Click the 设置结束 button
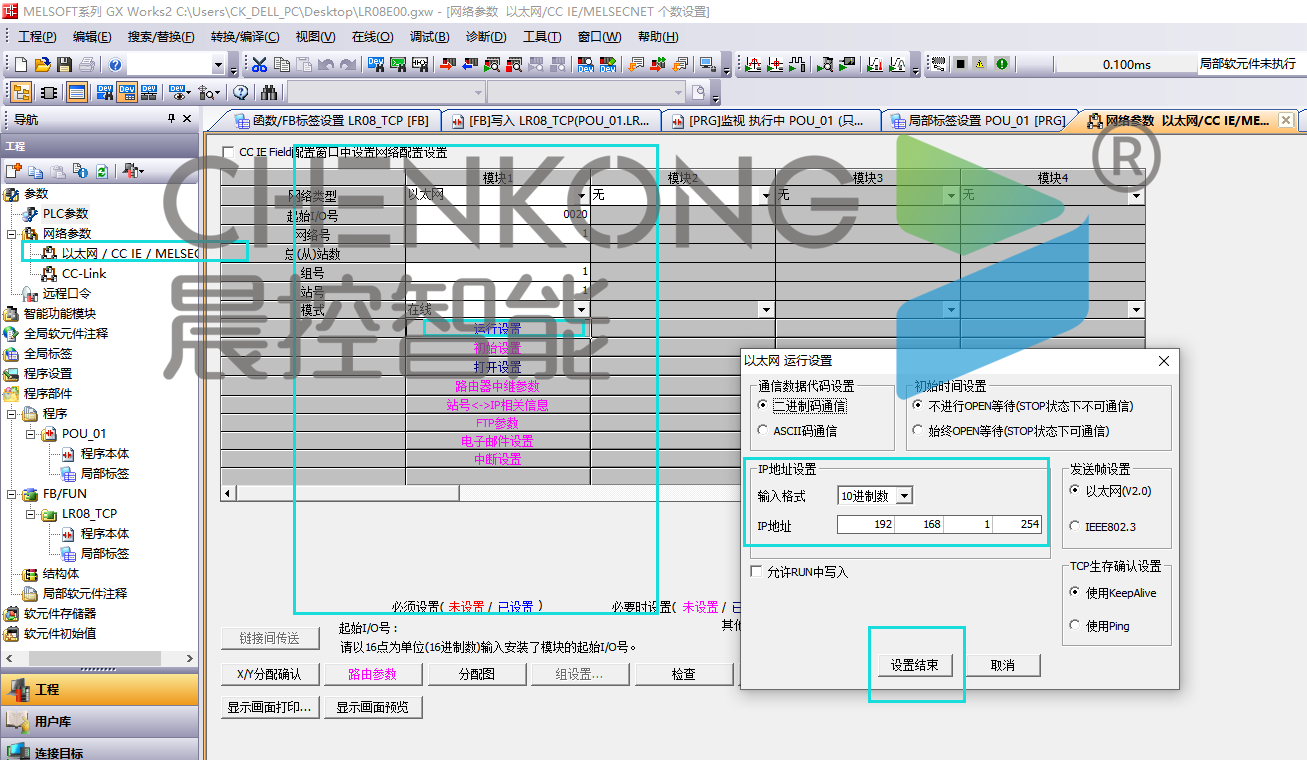Screen dimensions: 1307x760 click(914, 665)
